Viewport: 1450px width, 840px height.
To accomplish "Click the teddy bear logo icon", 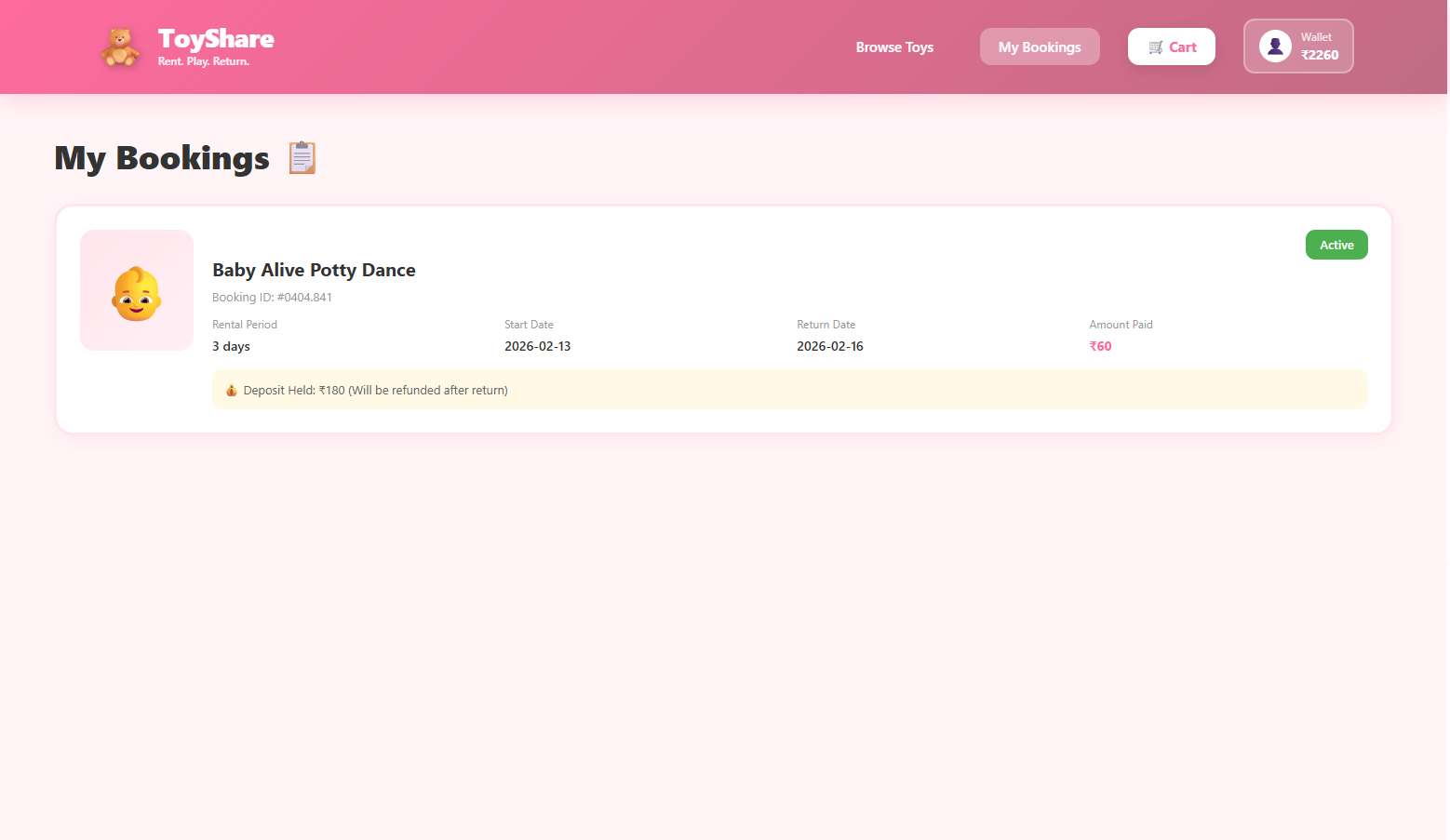I will (120, 47).
